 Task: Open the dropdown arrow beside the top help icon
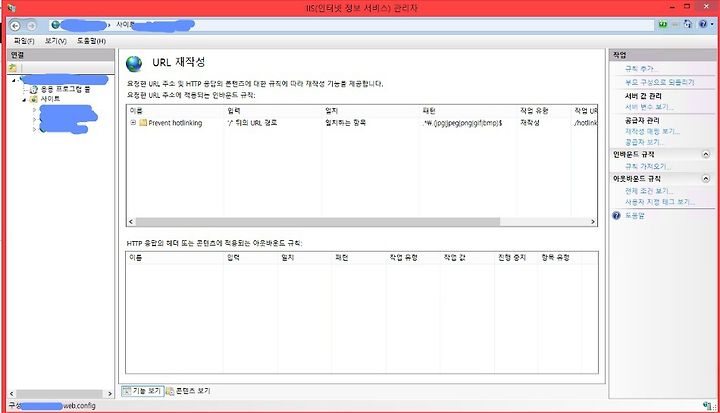click(712, 24)
